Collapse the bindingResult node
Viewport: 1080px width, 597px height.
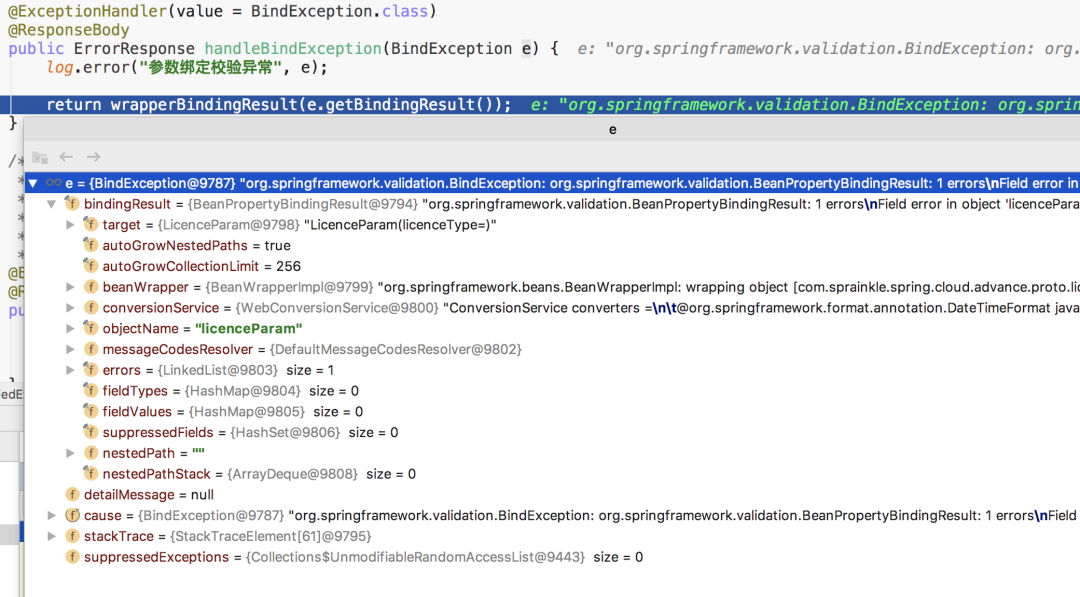[x=51, y=204]
